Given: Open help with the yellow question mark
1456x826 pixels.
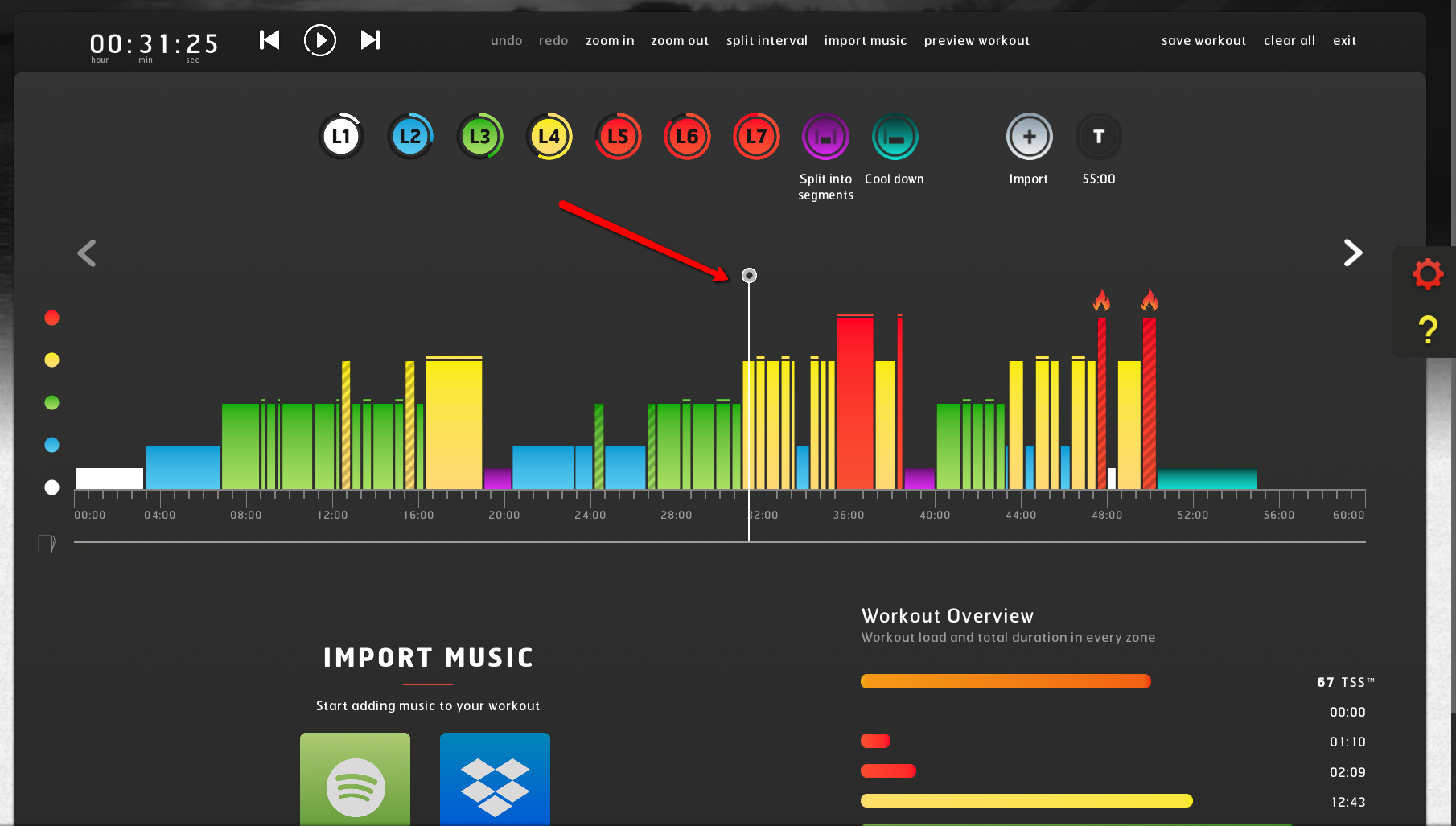Looking at the screenshot, I should pos(1428,330).
